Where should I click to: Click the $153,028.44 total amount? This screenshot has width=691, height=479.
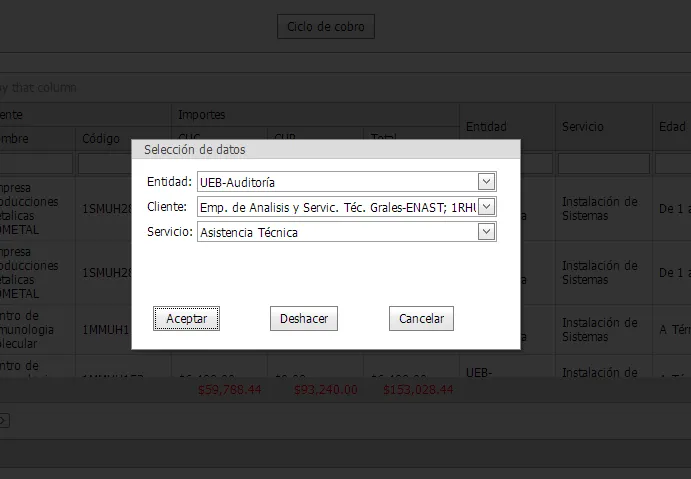418,390
